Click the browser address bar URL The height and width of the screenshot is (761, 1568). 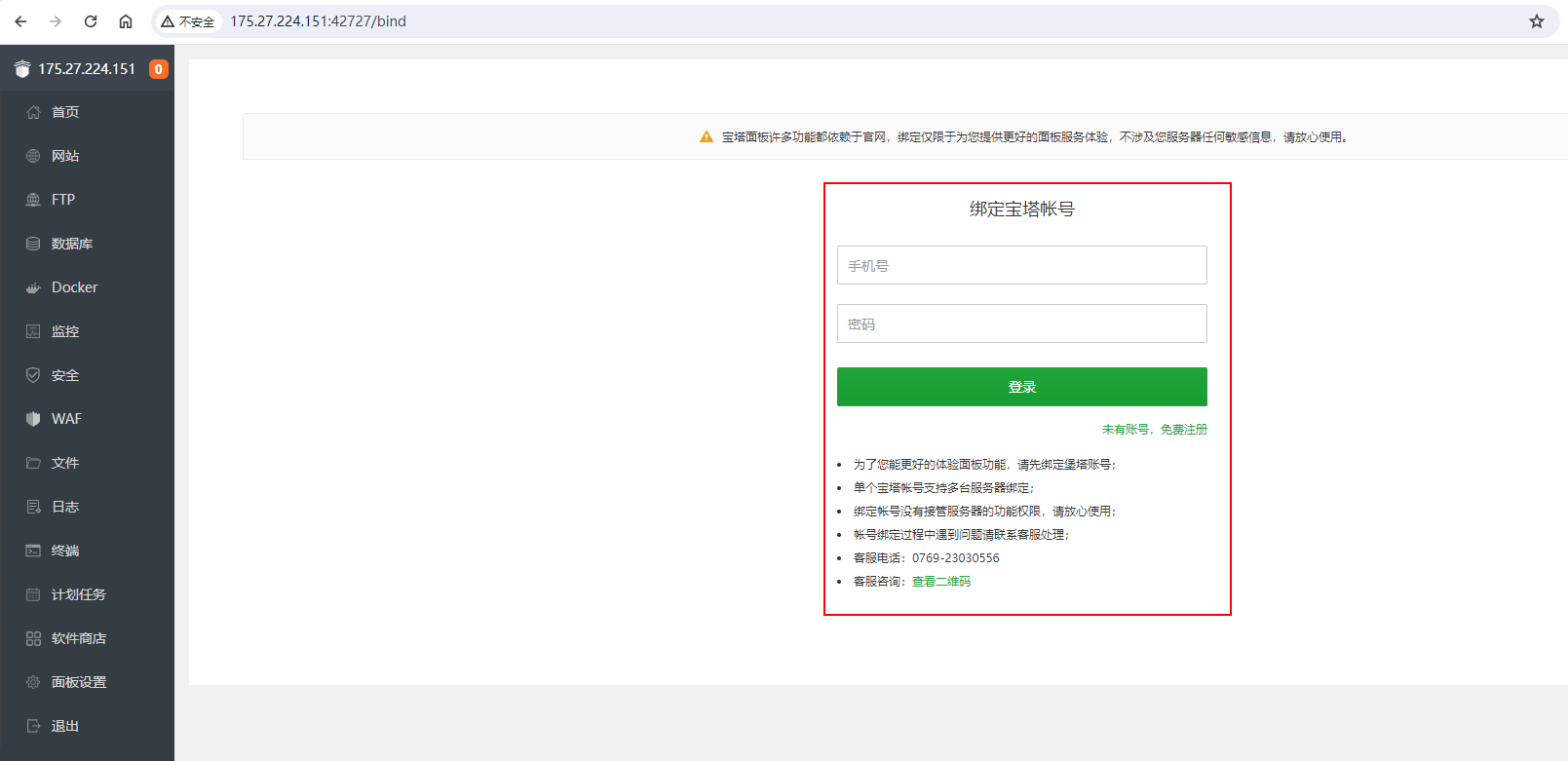pyautogui.click(x=318, y=21)
